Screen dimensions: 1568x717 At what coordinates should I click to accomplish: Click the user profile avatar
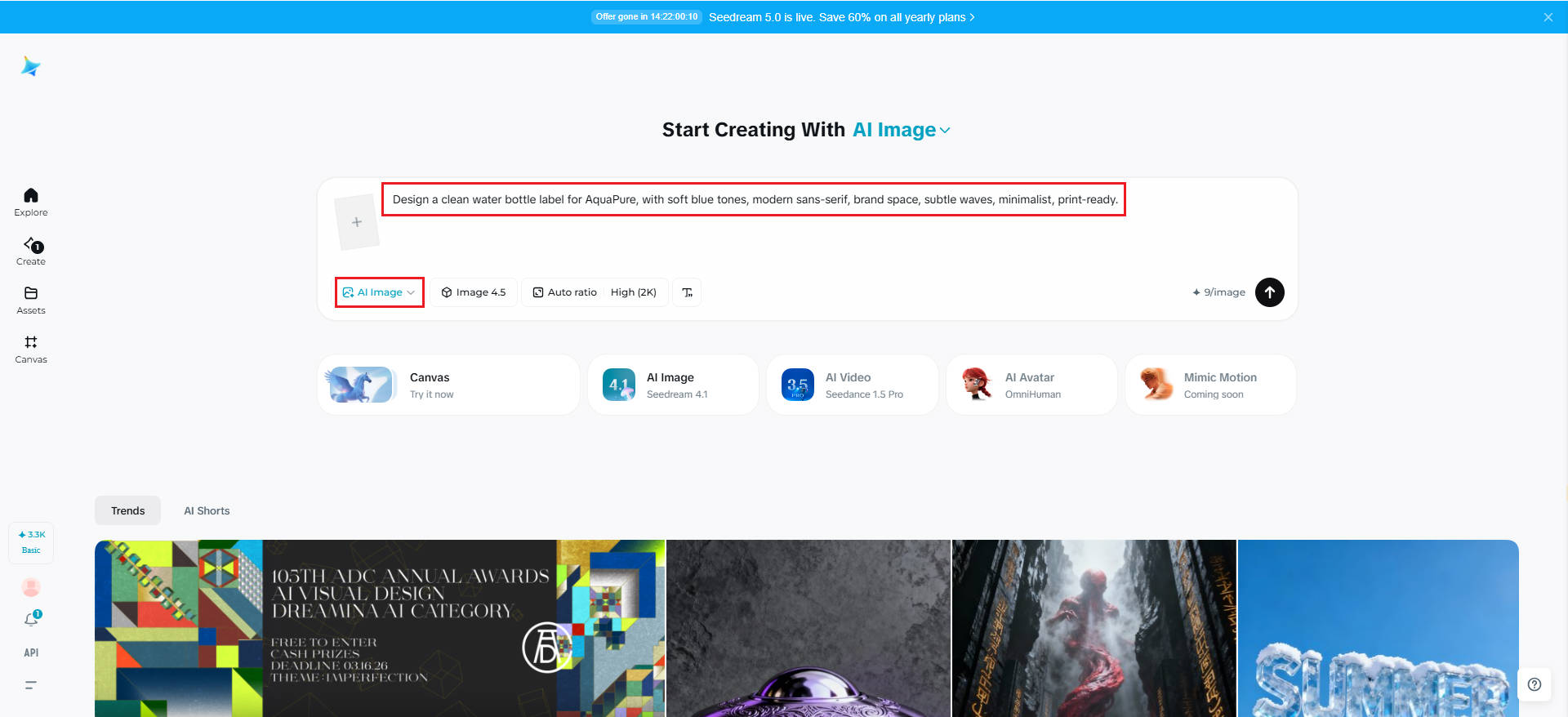(x=31, y=587)
